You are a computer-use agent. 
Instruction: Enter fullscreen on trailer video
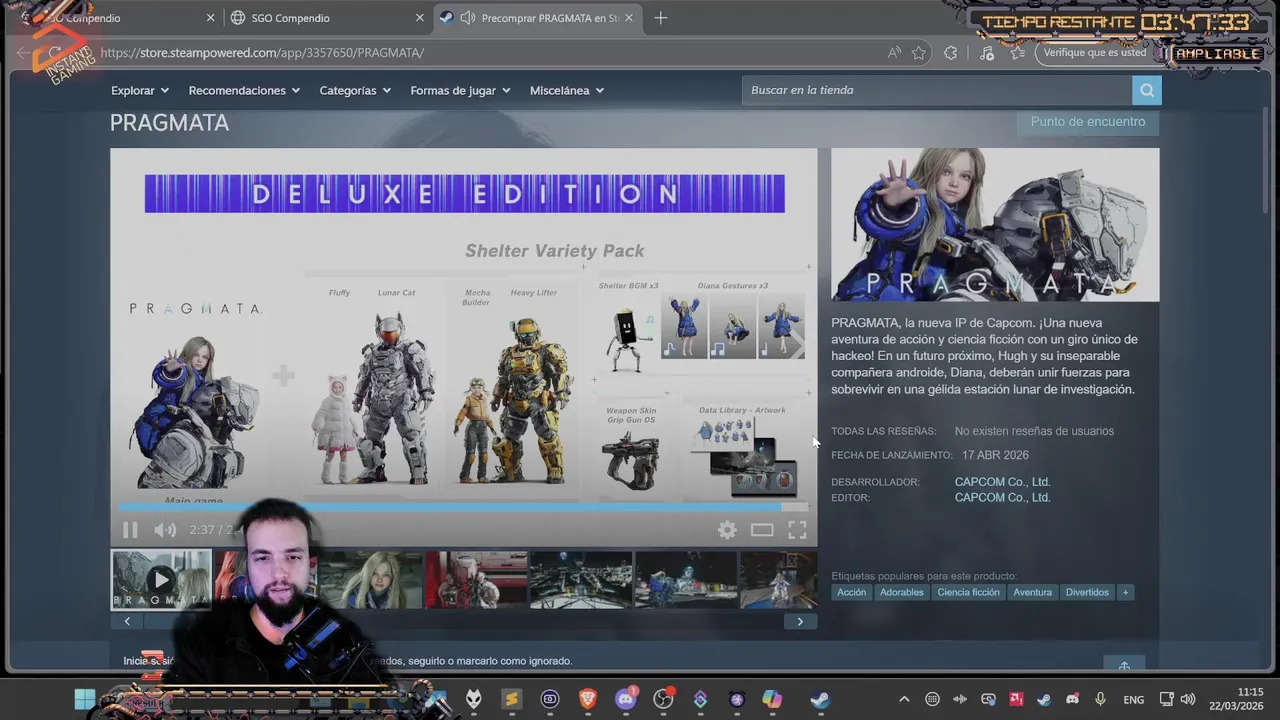pyautogui.click(x=797, y=530)
